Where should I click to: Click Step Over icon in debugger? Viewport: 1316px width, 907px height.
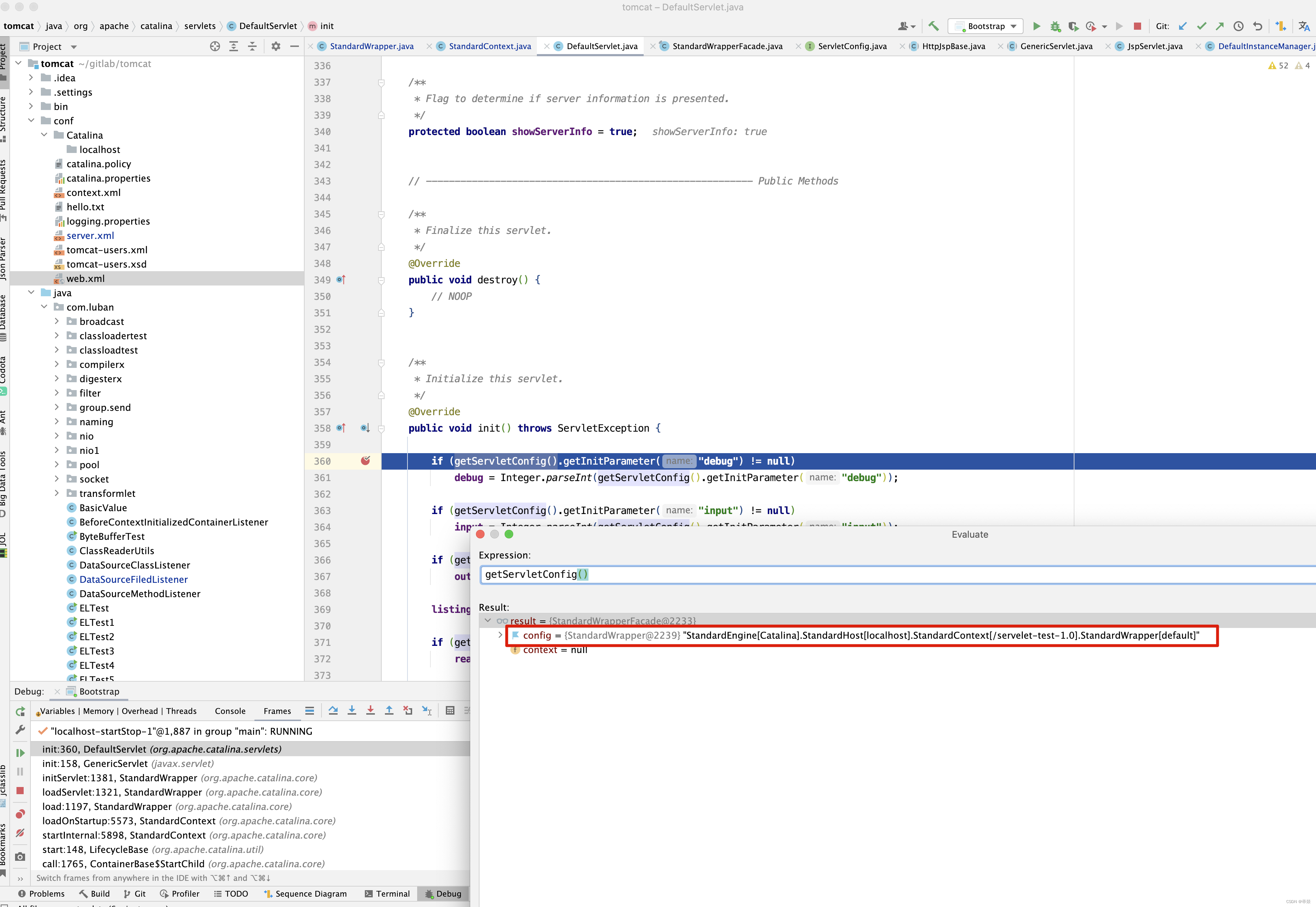(333, 710)
